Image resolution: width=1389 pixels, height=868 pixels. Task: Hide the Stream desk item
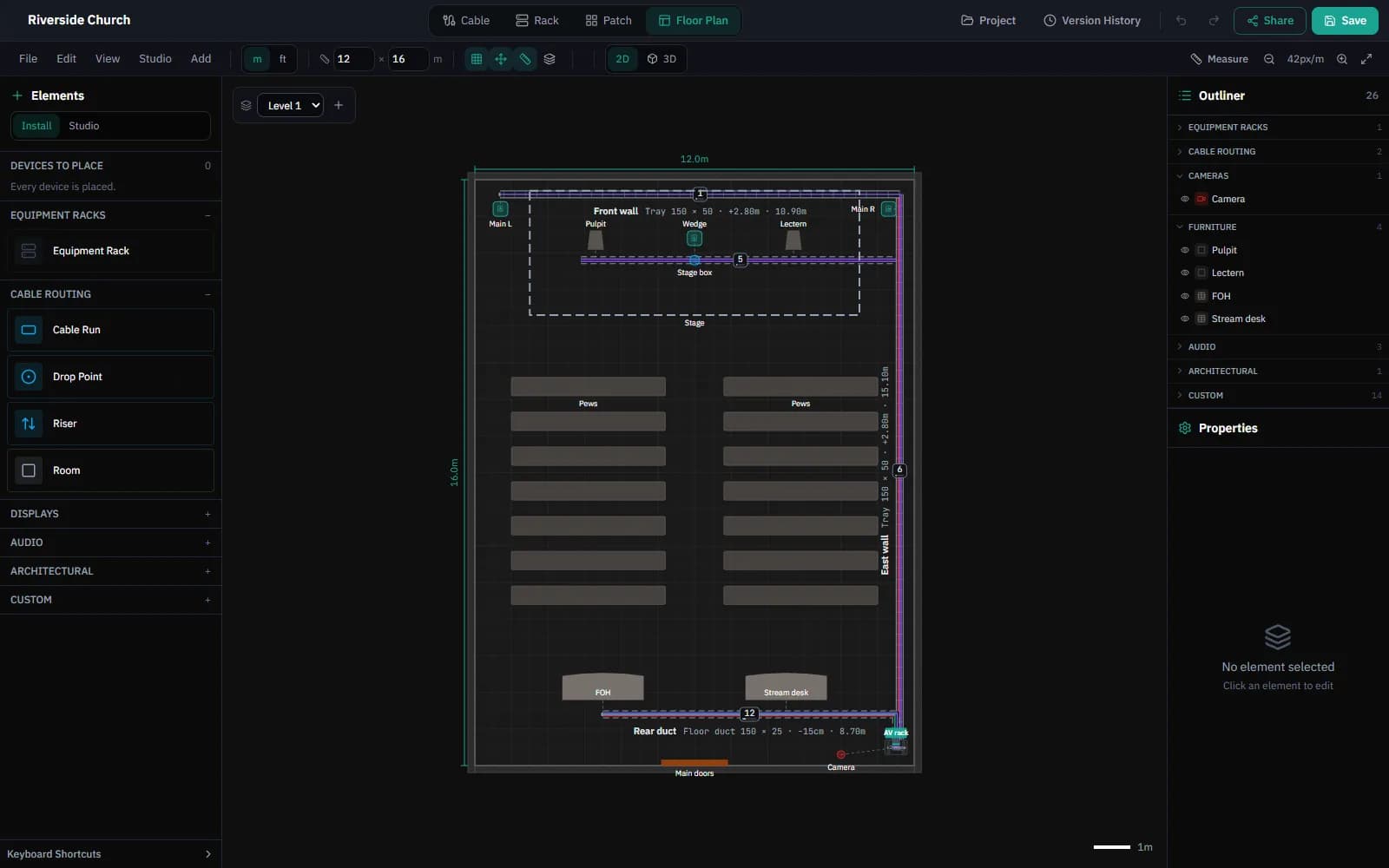pos(1185,319)
